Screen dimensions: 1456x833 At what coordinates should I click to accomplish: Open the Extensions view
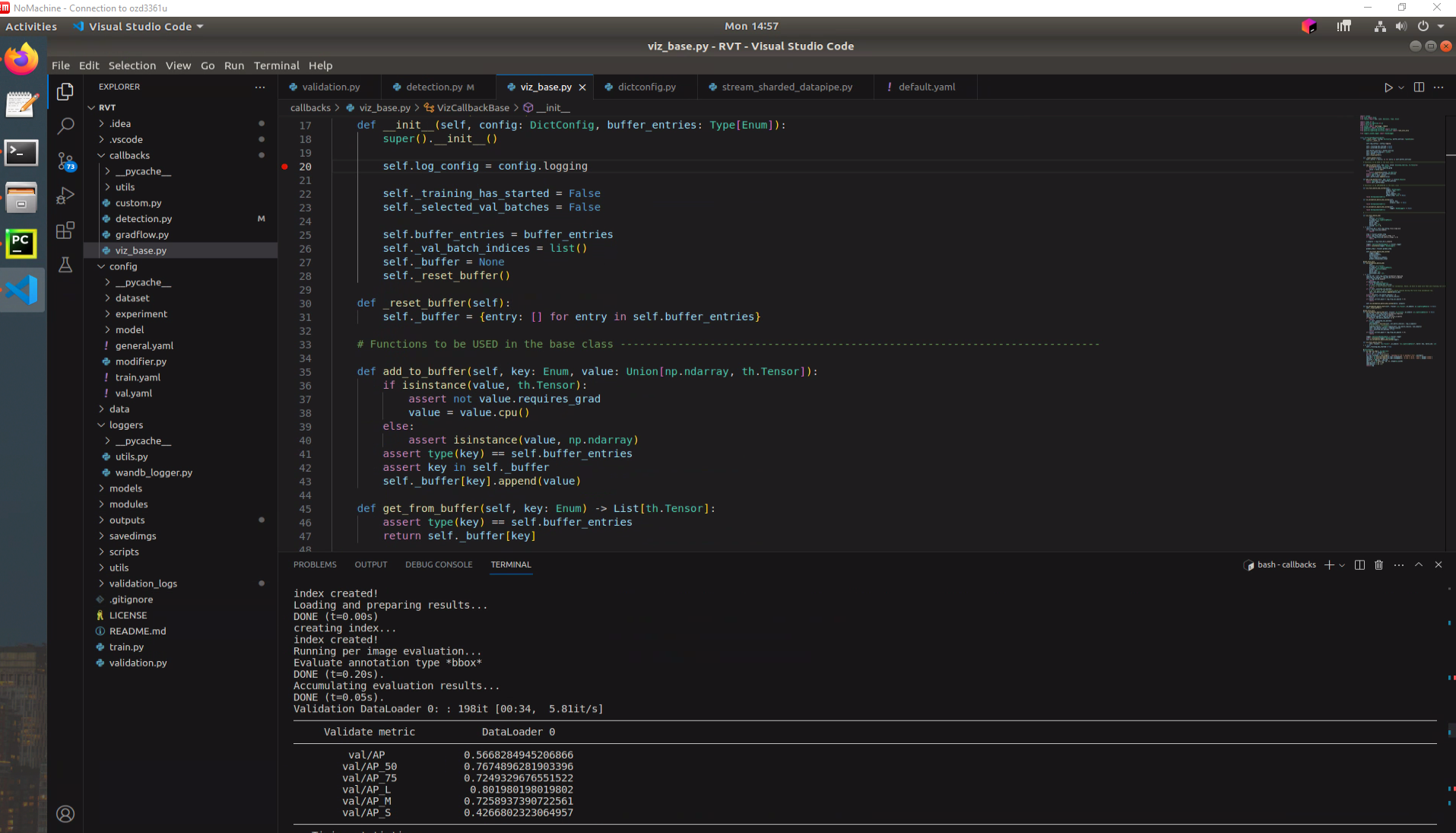(65, 230)
